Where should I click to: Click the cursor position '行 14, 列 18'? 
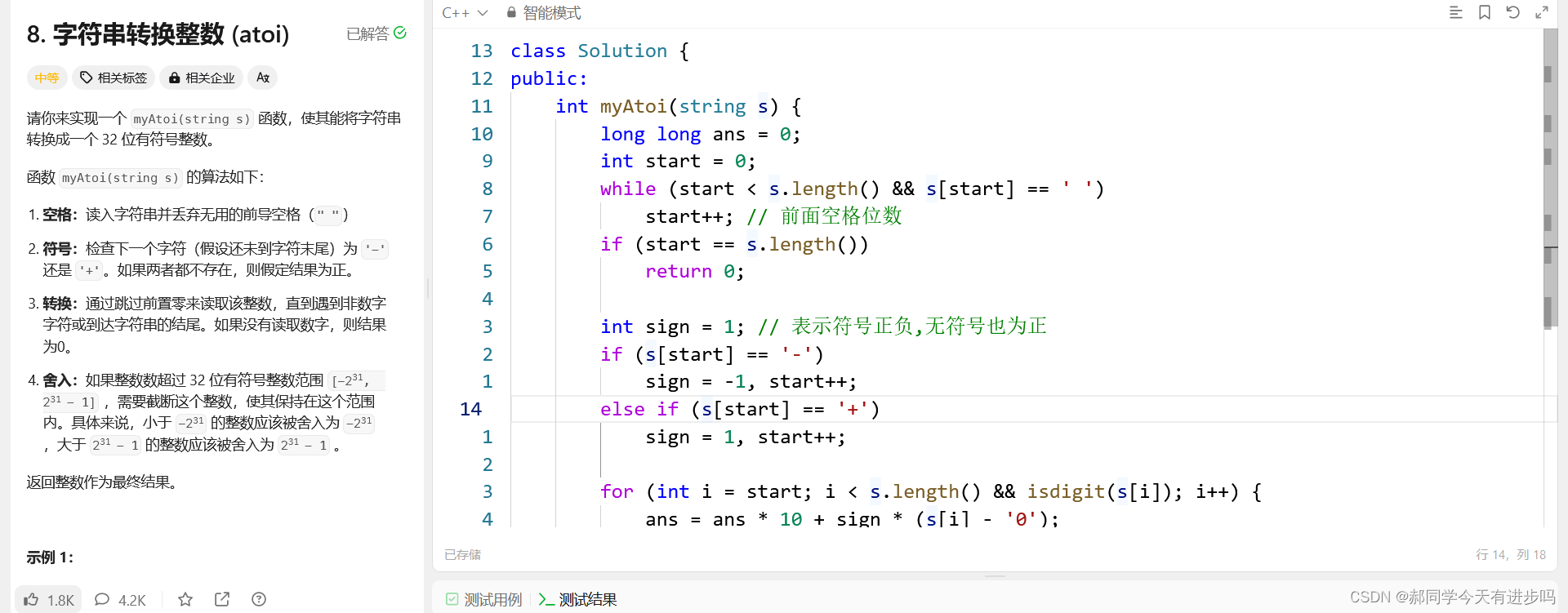tap(1511, 554)
